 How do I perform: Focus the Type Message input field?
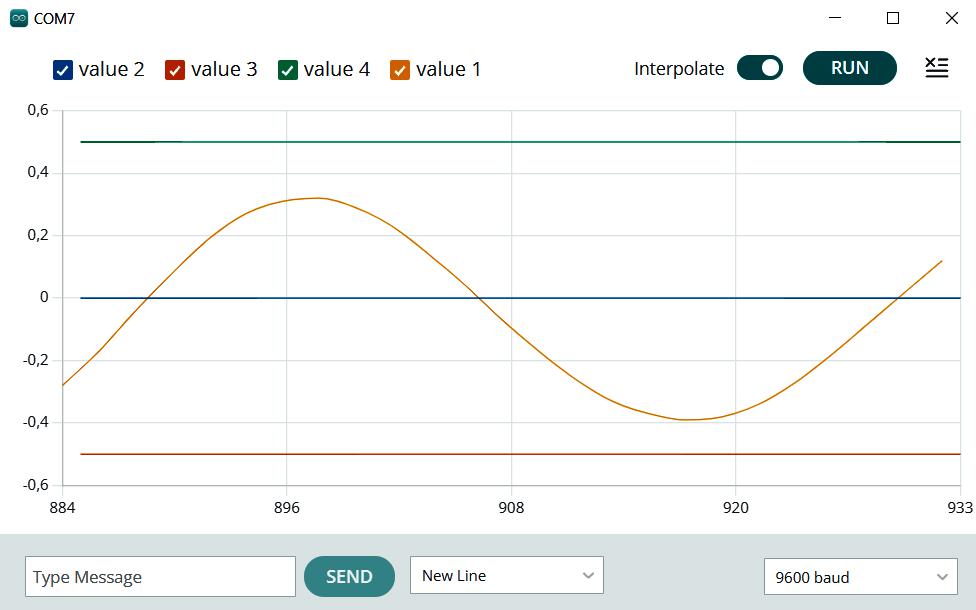point(160,577)
